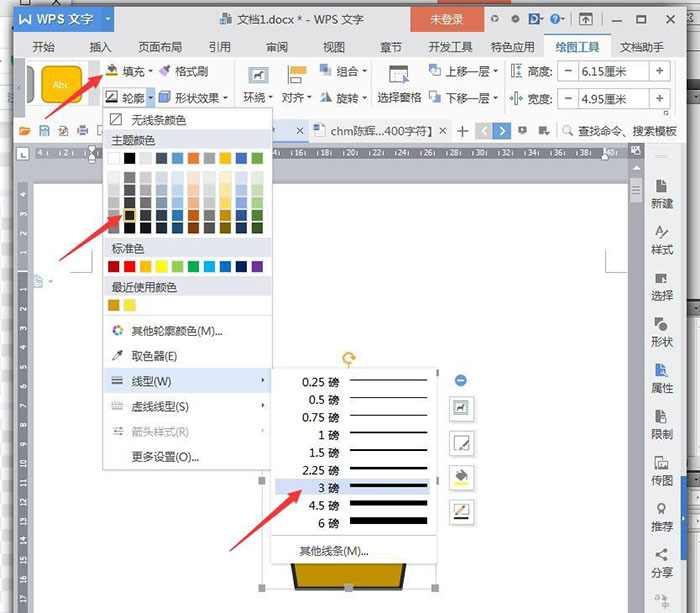
Task: Switch to the 页面布局 ribbon tab
Action: [160, 46]
